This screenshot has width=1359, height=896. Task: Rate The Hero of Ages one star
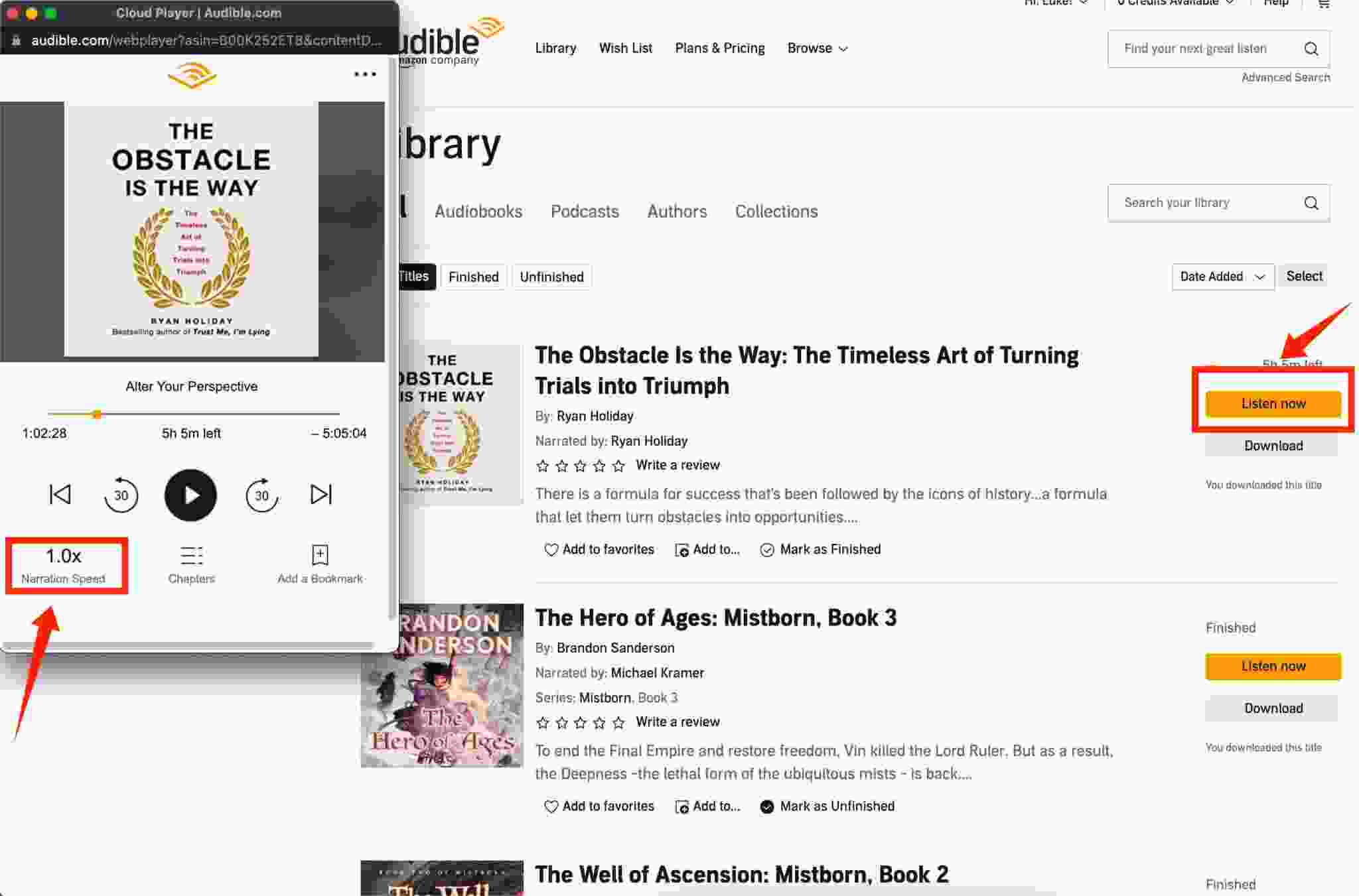click(x=542, y=722)
